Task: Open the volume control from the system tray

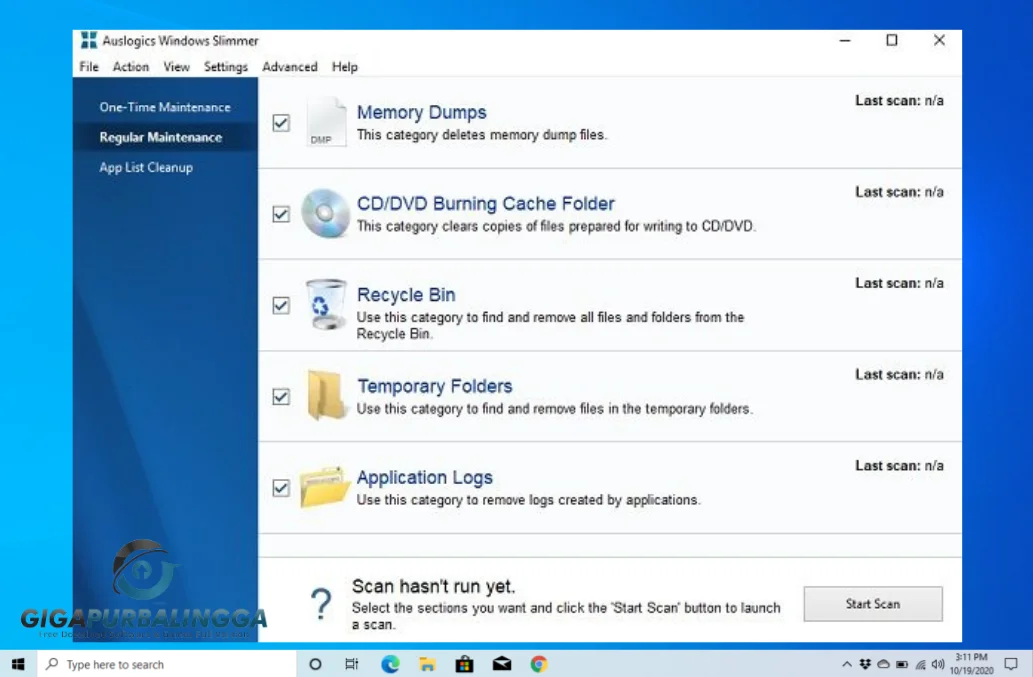Action: tap(938, 663)
